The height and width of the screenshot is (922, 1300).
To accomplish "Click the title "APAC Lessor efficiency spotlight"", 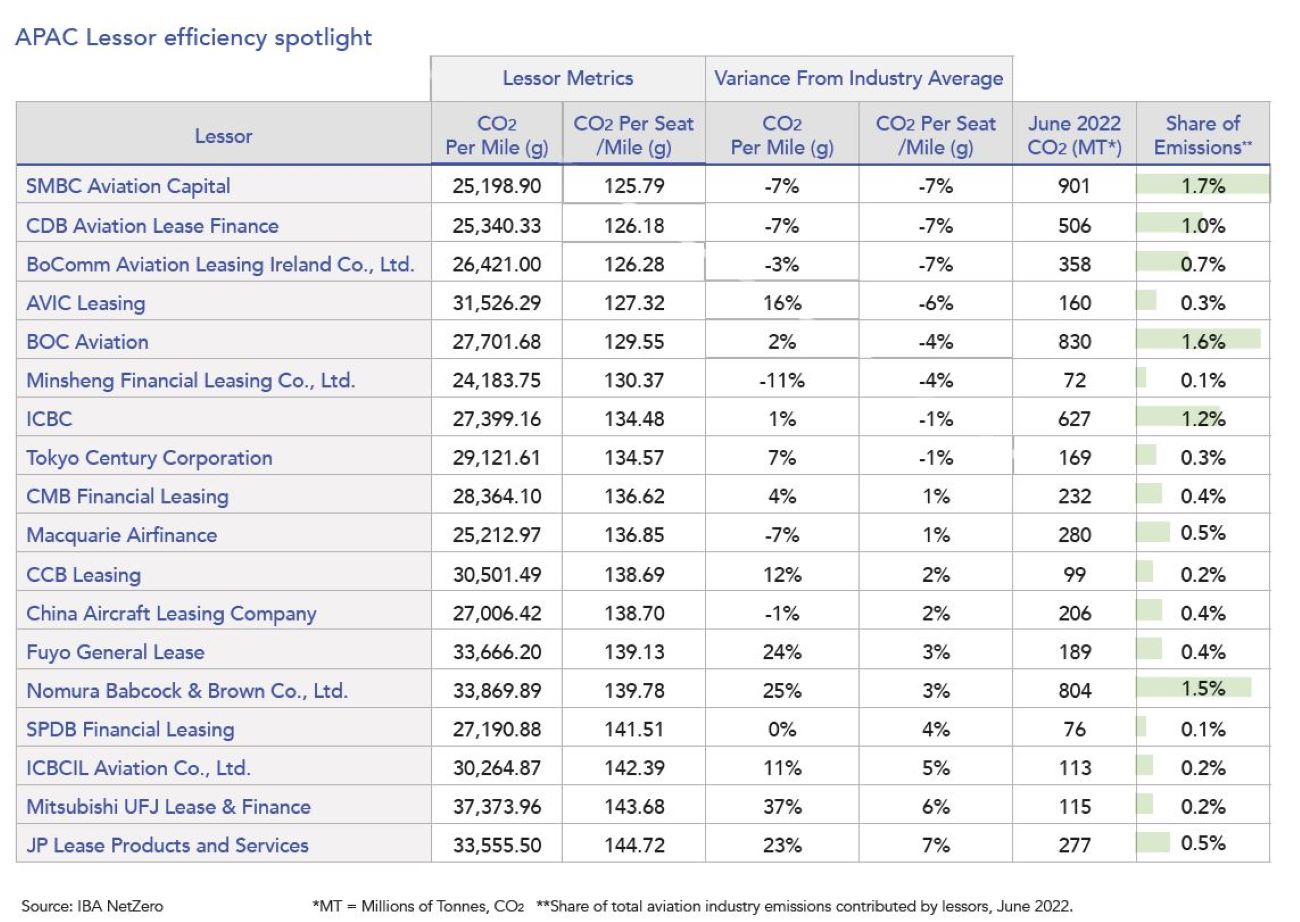I will pyautogui.click(x=194, y=38).
